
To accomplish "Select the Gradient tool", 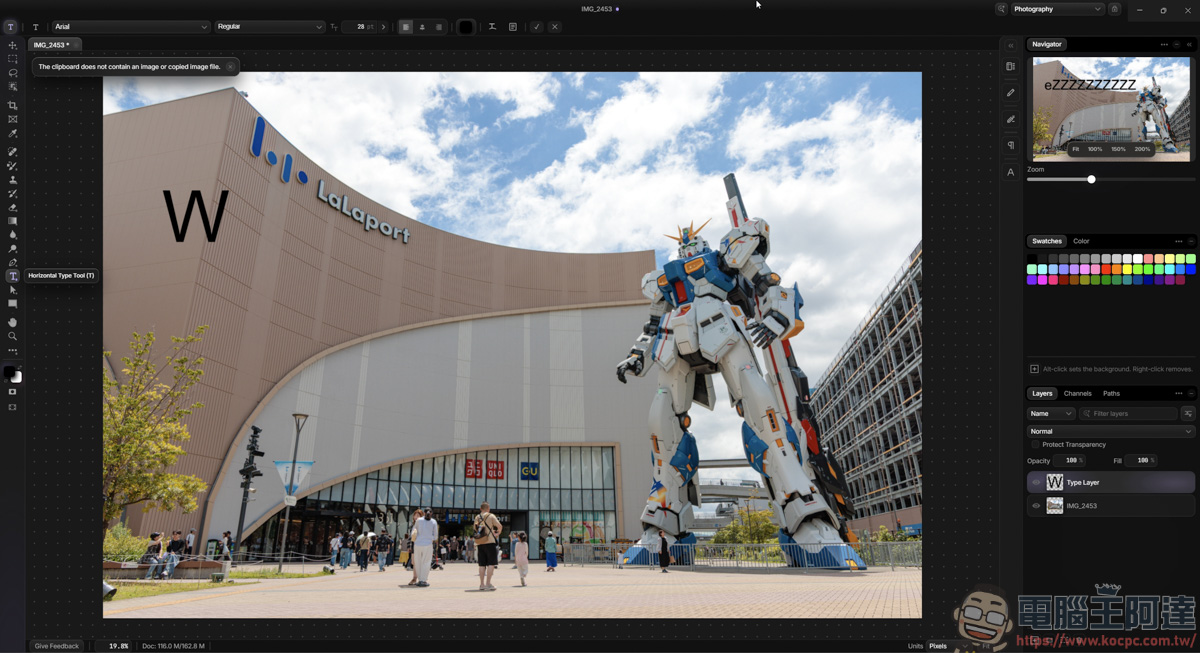I will (12, 221).
